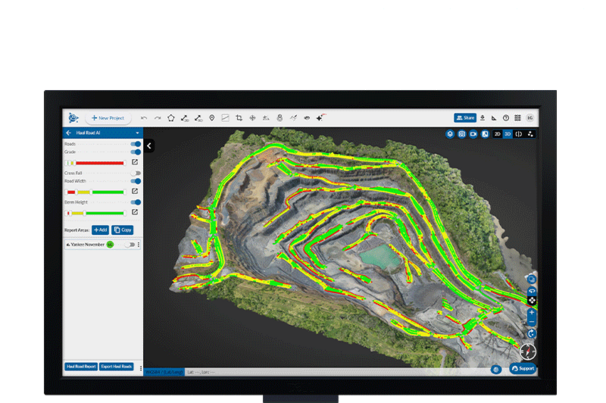Copy report areas

point(122,230)
